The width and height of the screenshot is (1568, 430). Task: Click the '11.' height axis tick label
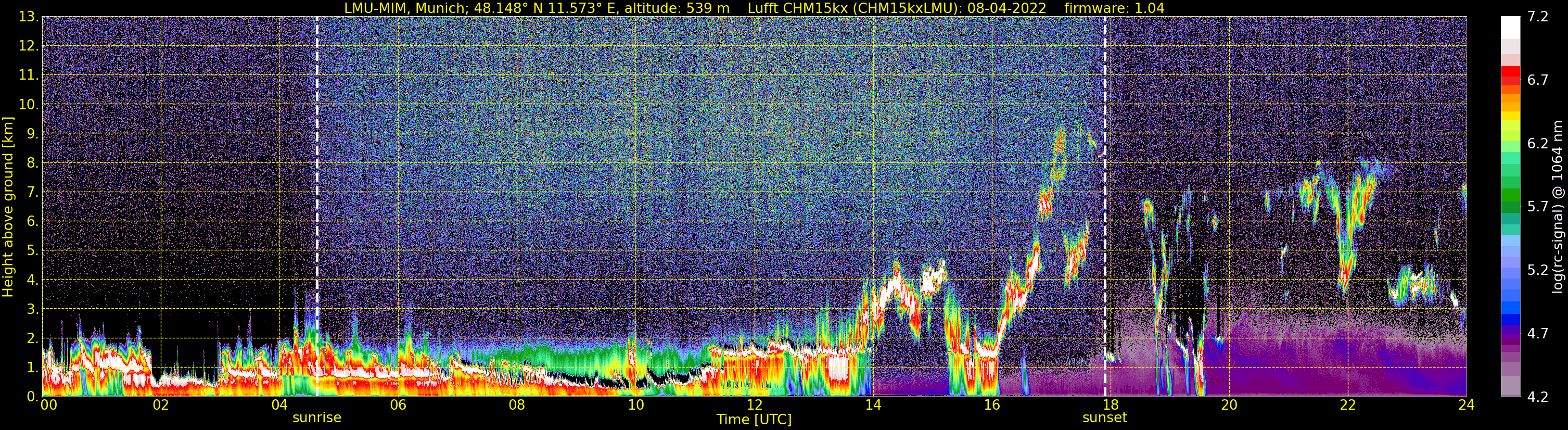(x=29, y=75)
